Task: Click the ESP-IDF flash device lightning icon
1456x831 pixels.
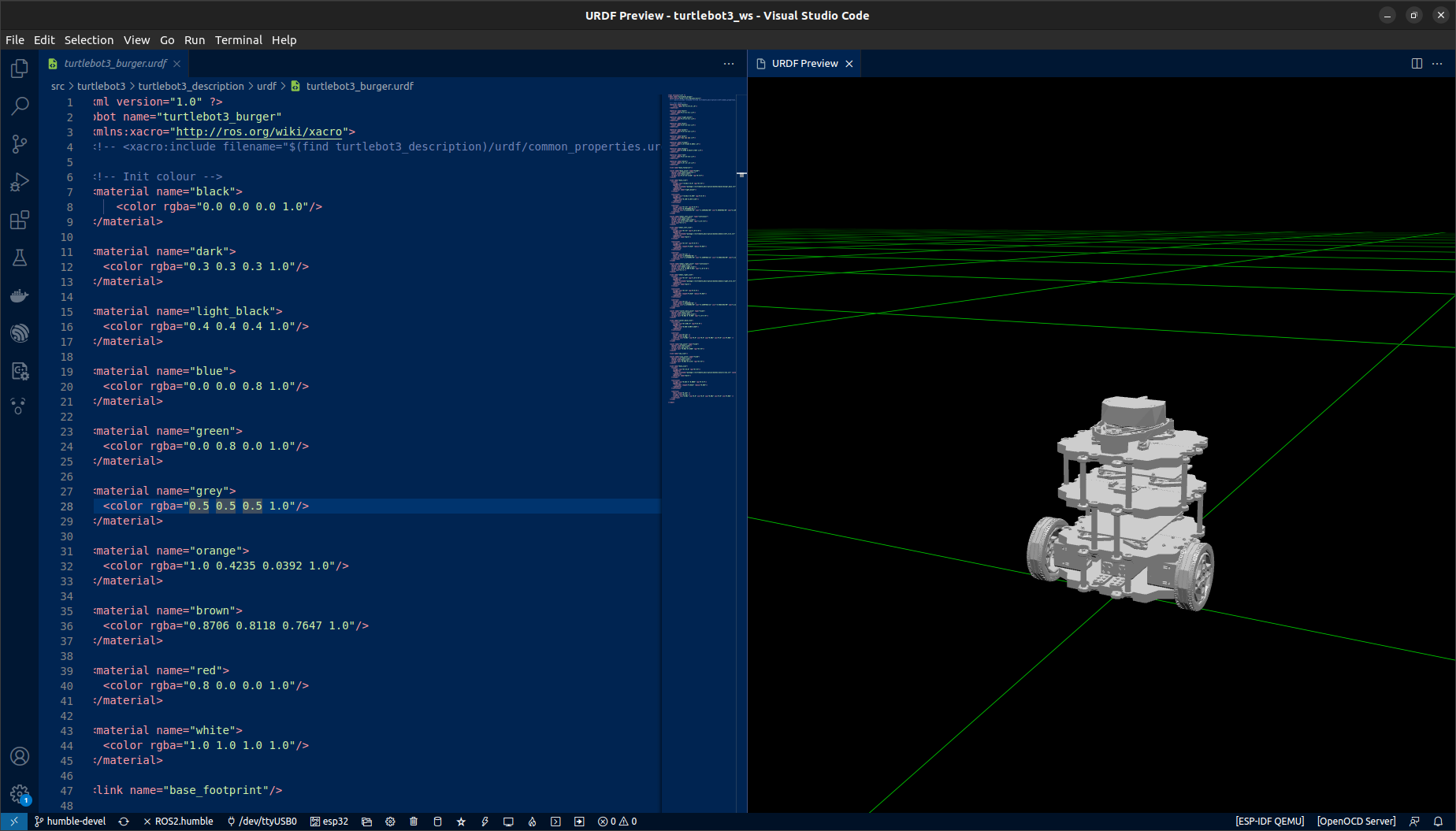Action: (x=485, y=822)
